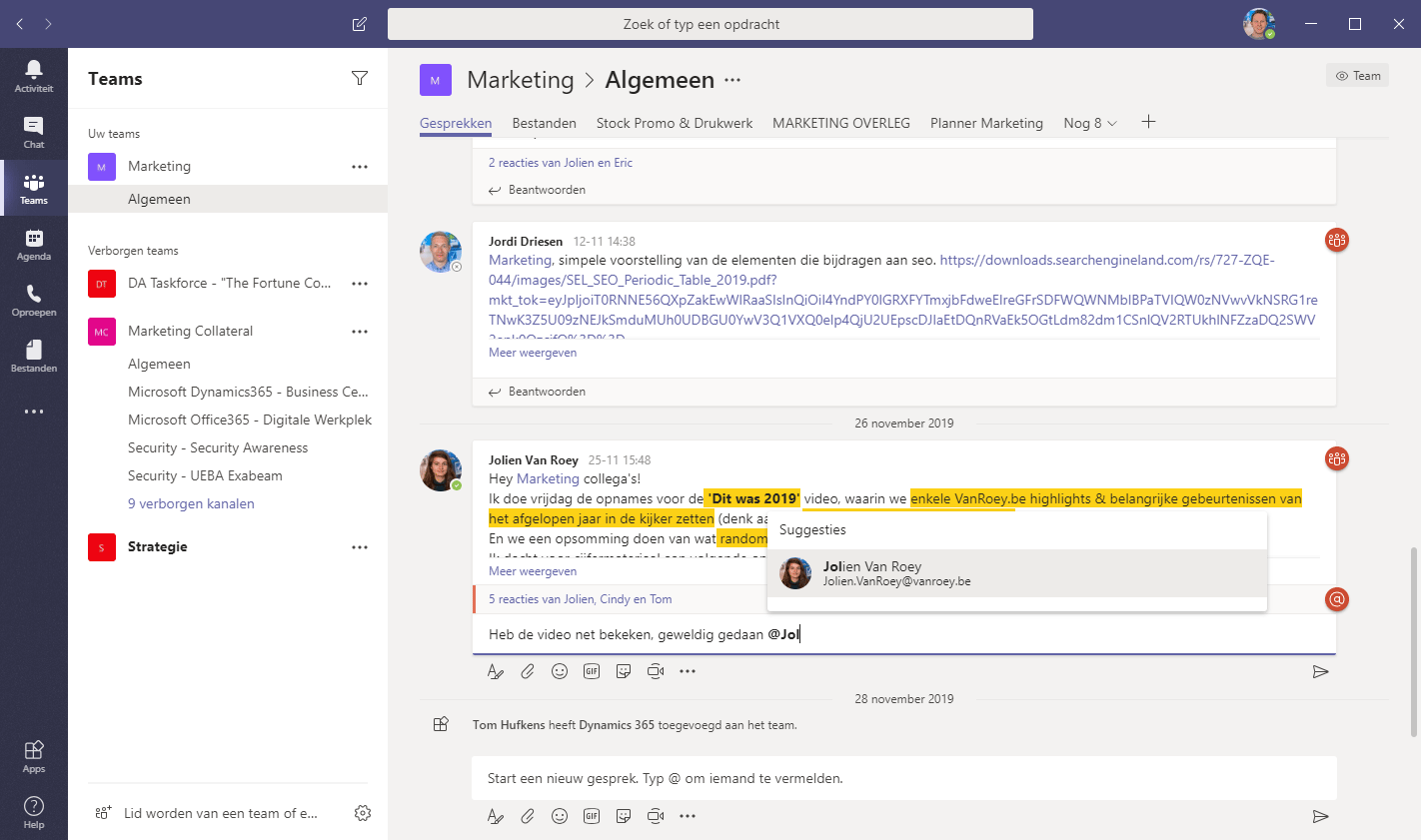Open channel options ellipsis next to Algemeen
Image resolution: width=1421 pixels, height=840 pixels.
point(732,80)
